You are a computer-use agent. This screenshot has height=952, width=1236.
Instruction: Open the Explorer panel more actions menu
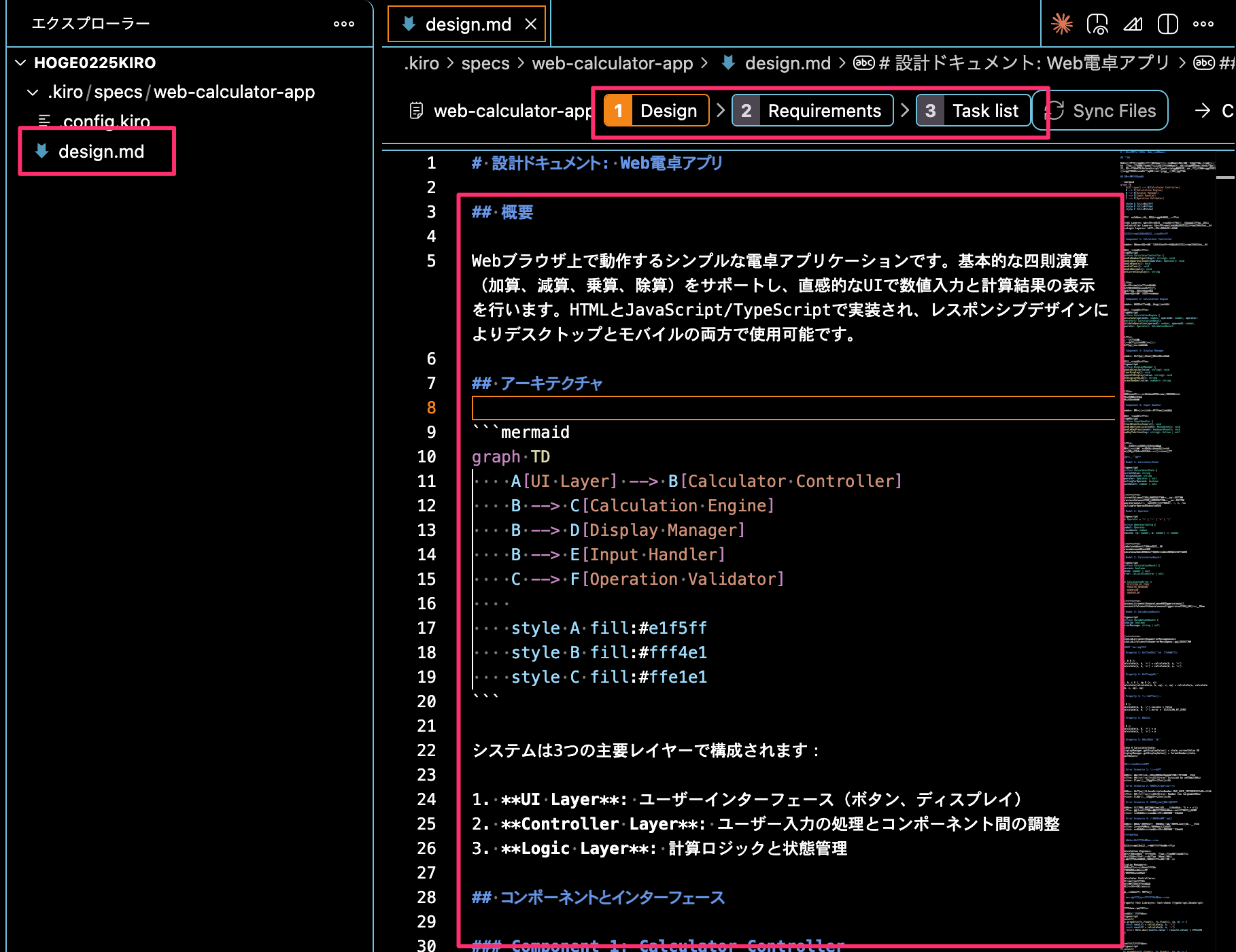click(343, 24)
